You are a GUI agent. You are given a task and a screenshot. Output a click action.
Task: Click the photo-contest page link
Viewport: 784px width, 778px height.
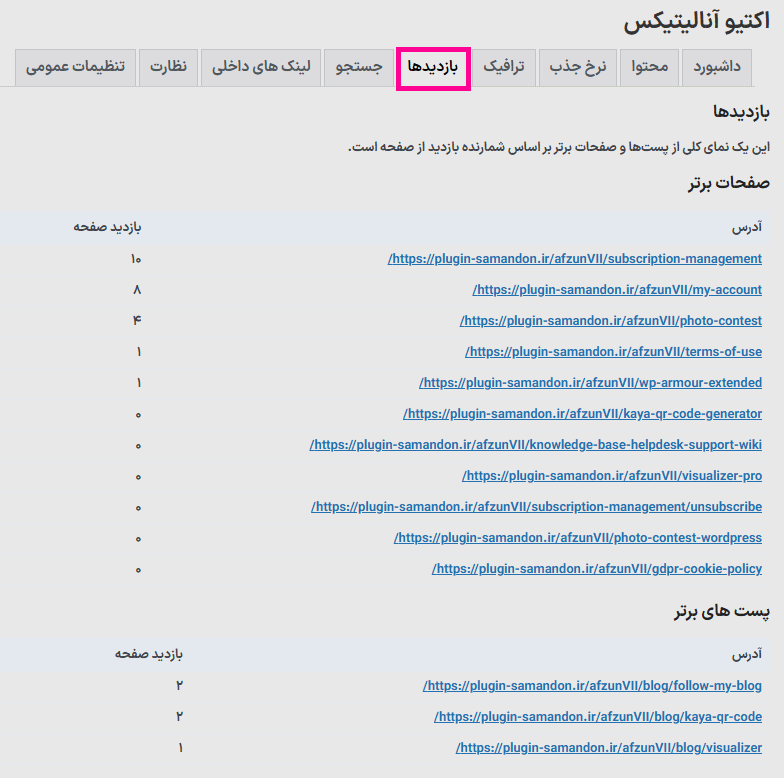(611, 321)
